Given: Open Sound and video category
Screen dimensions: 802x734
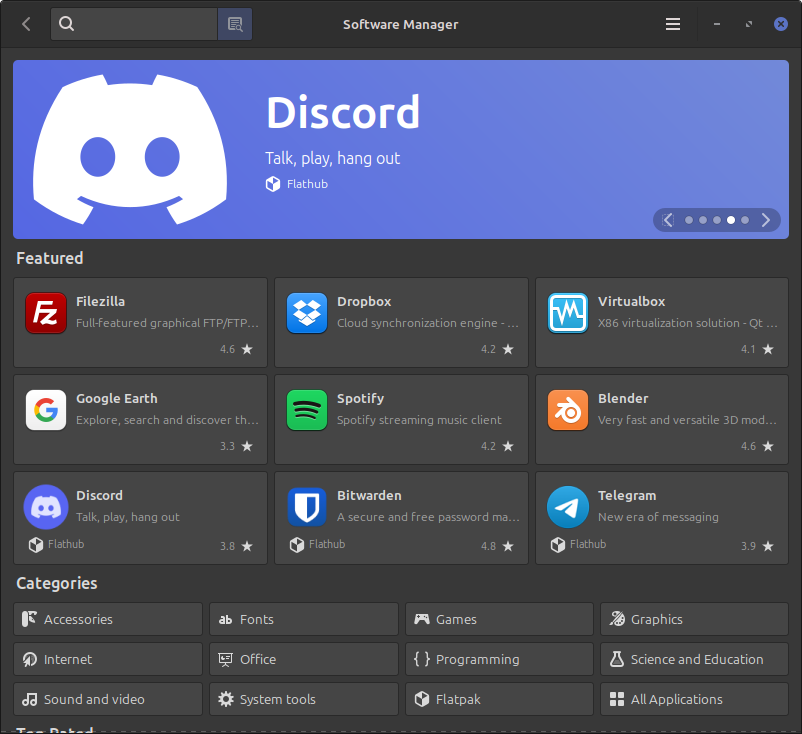Looking at the screenshot, I should (x=108, y=699).
